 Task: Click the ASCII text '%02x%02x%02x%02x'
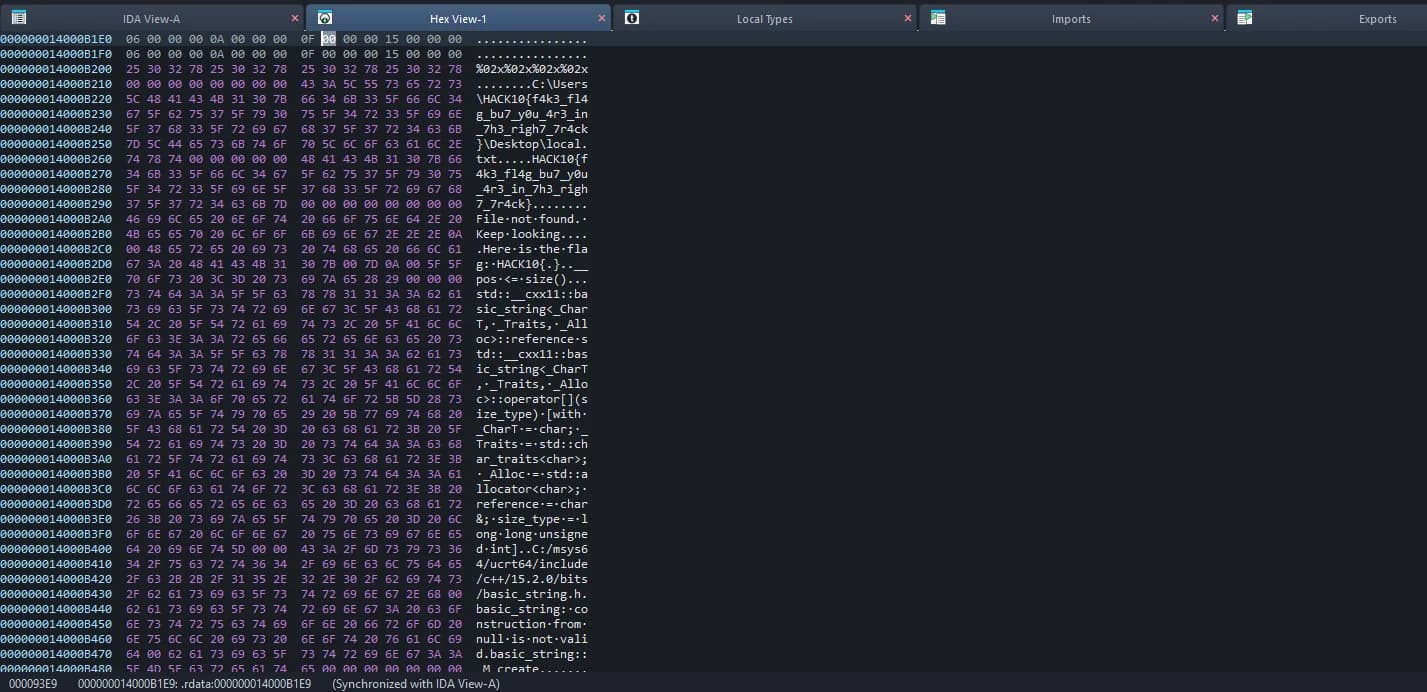(x=532, y=69)
